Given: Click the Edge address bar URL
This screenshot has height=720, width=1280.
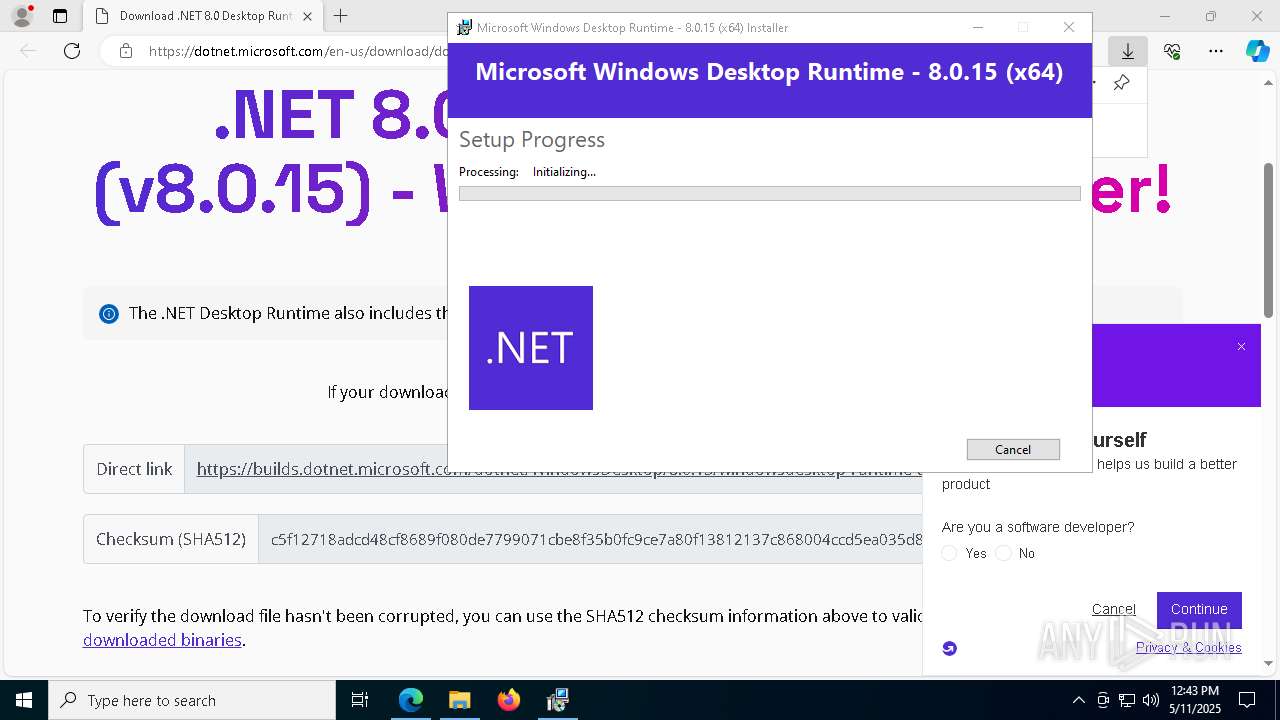Looking at the screenshot, I should (x=298, y=51).
